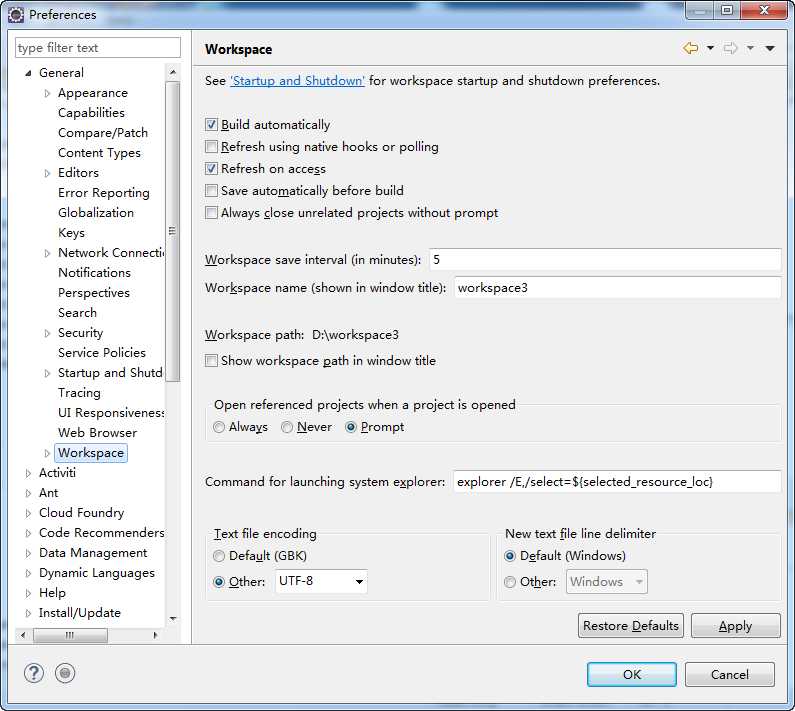Select Web Browser in the tree
795x711 pixels.
97,433
